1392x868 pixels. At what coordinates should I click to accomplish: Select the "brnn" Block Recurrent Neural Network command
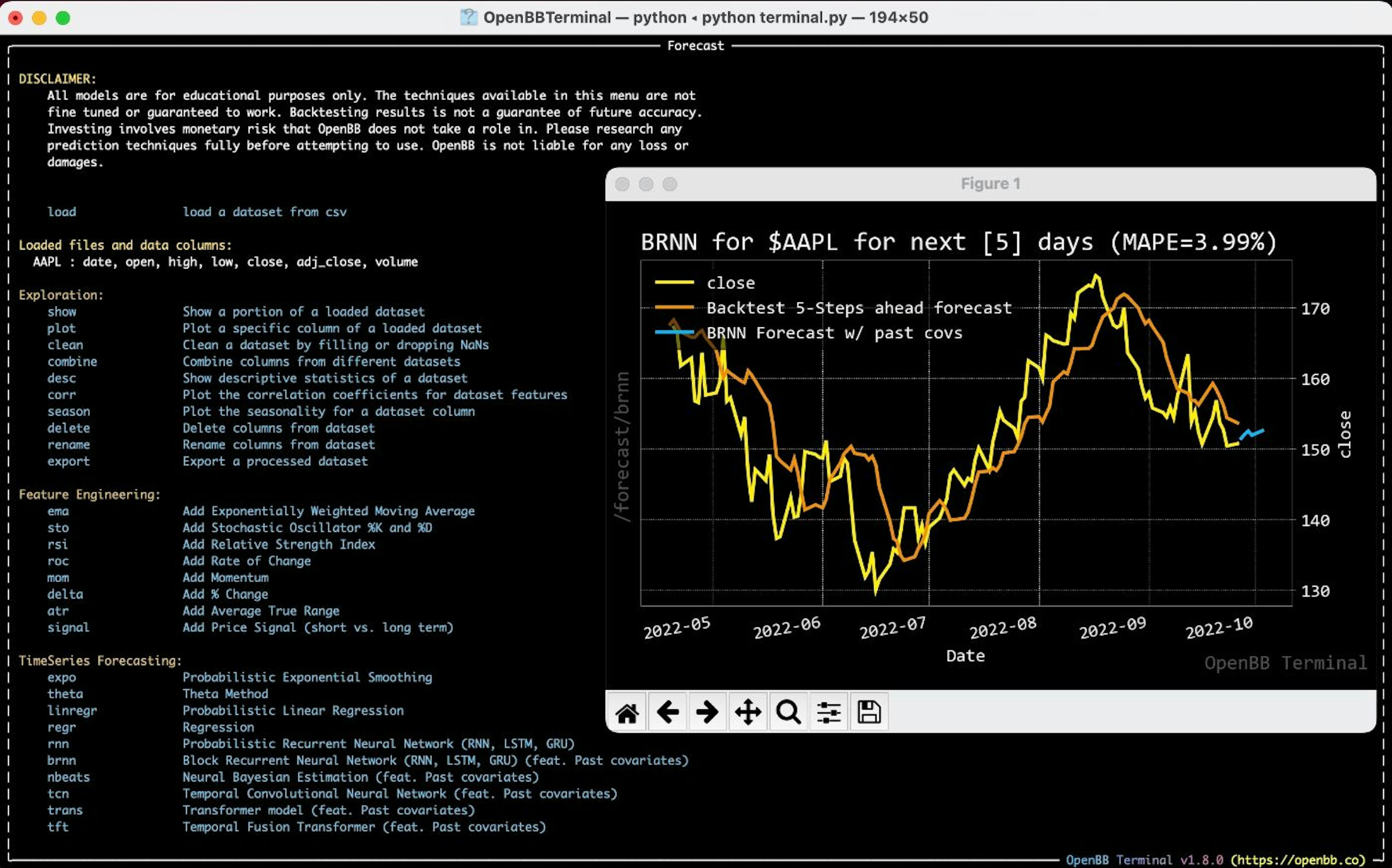pyautogui.click(x=62, y=760)
